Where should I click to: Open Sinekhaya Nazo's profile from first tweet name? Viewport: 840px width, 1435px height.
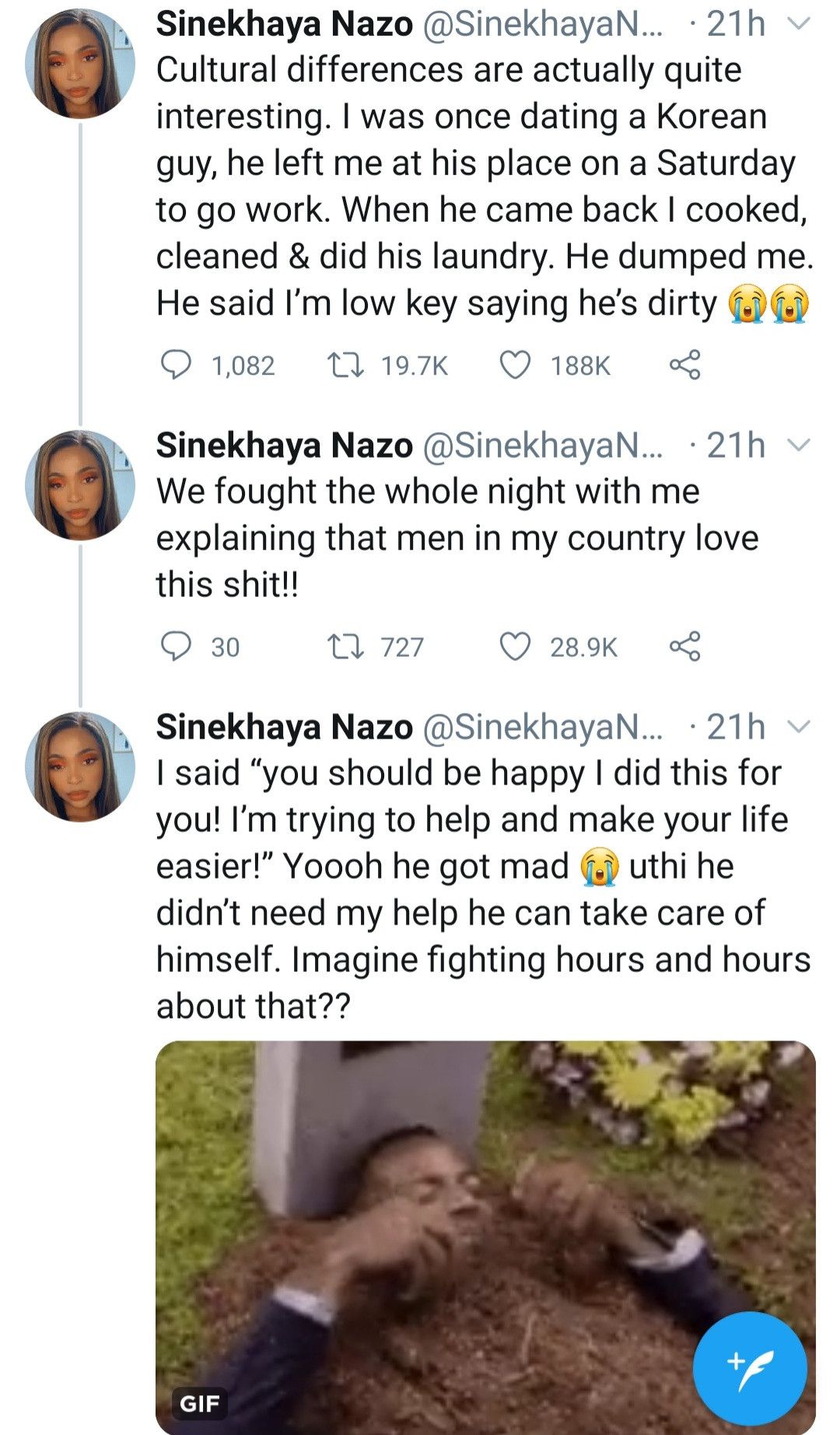coord(285,25)
